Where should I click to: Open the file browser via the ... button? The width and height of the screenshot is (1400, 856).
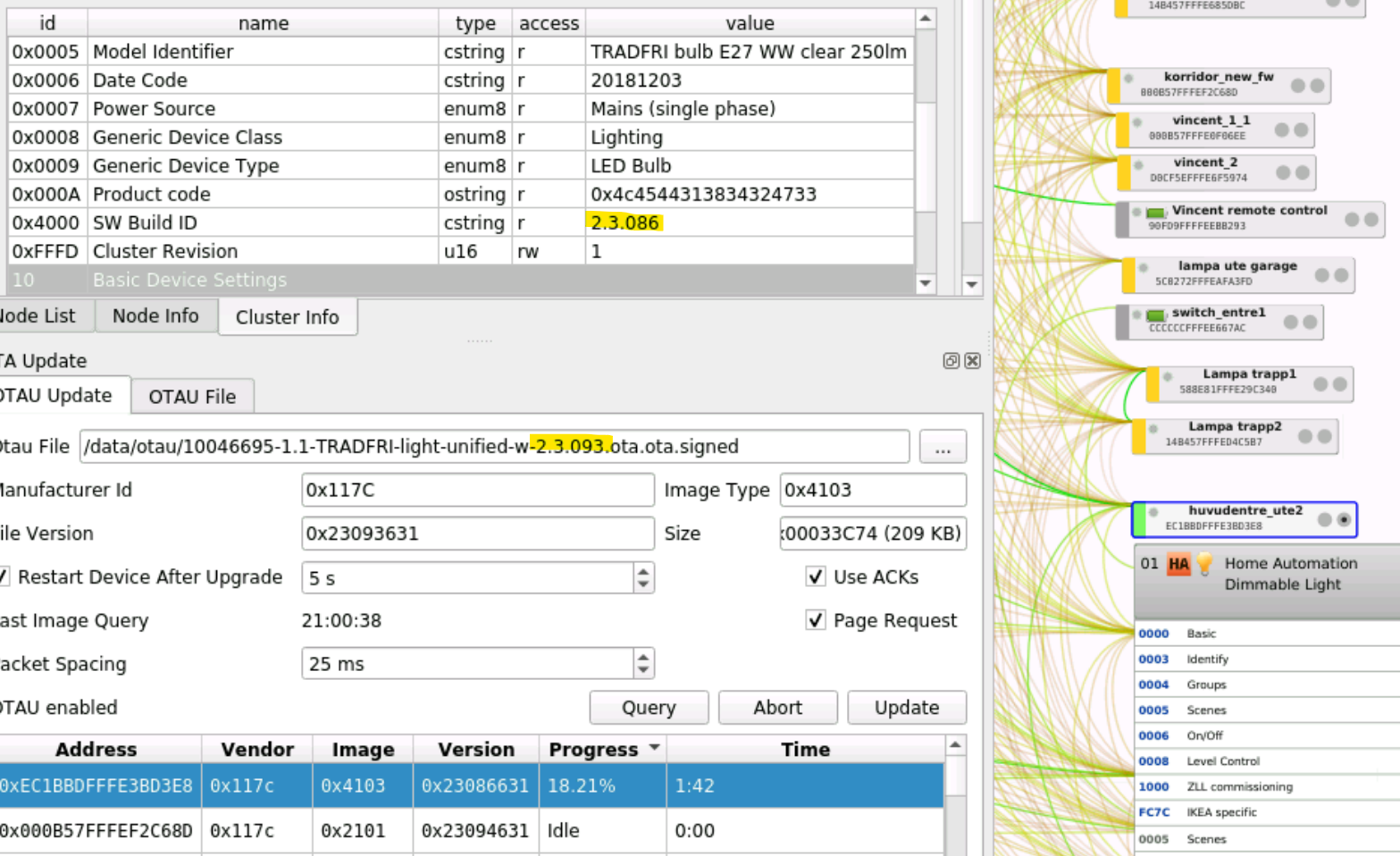click(943, 447)
